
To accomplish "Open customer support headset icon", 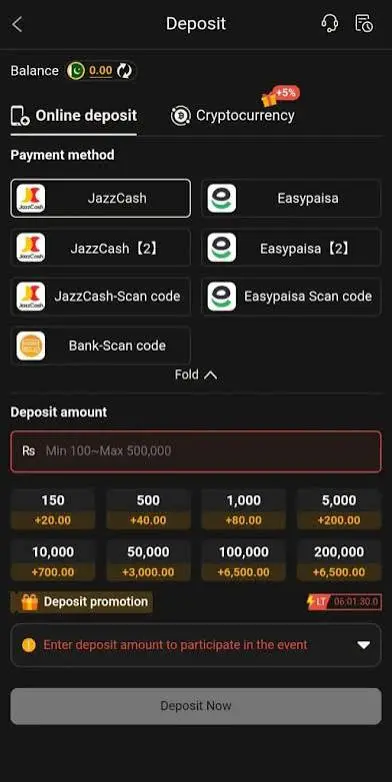I will [330, 23].
